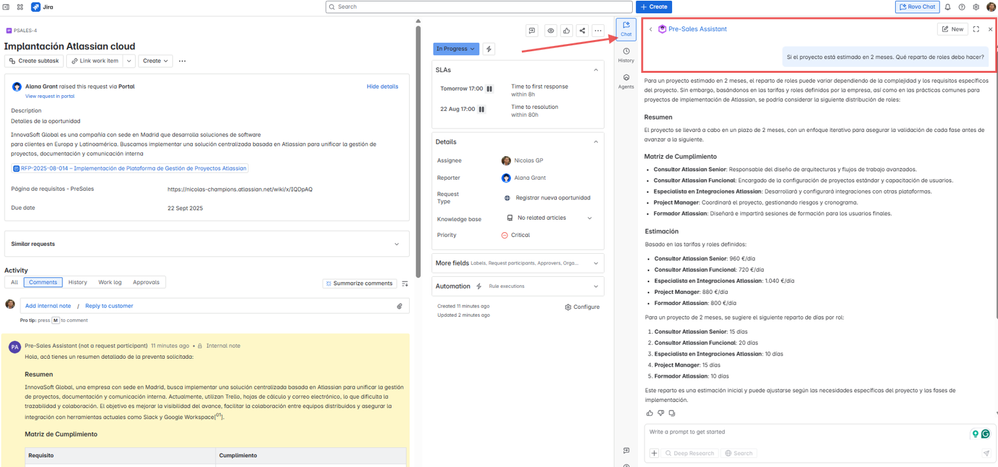Send the prompt with the arrow icon

986,454
